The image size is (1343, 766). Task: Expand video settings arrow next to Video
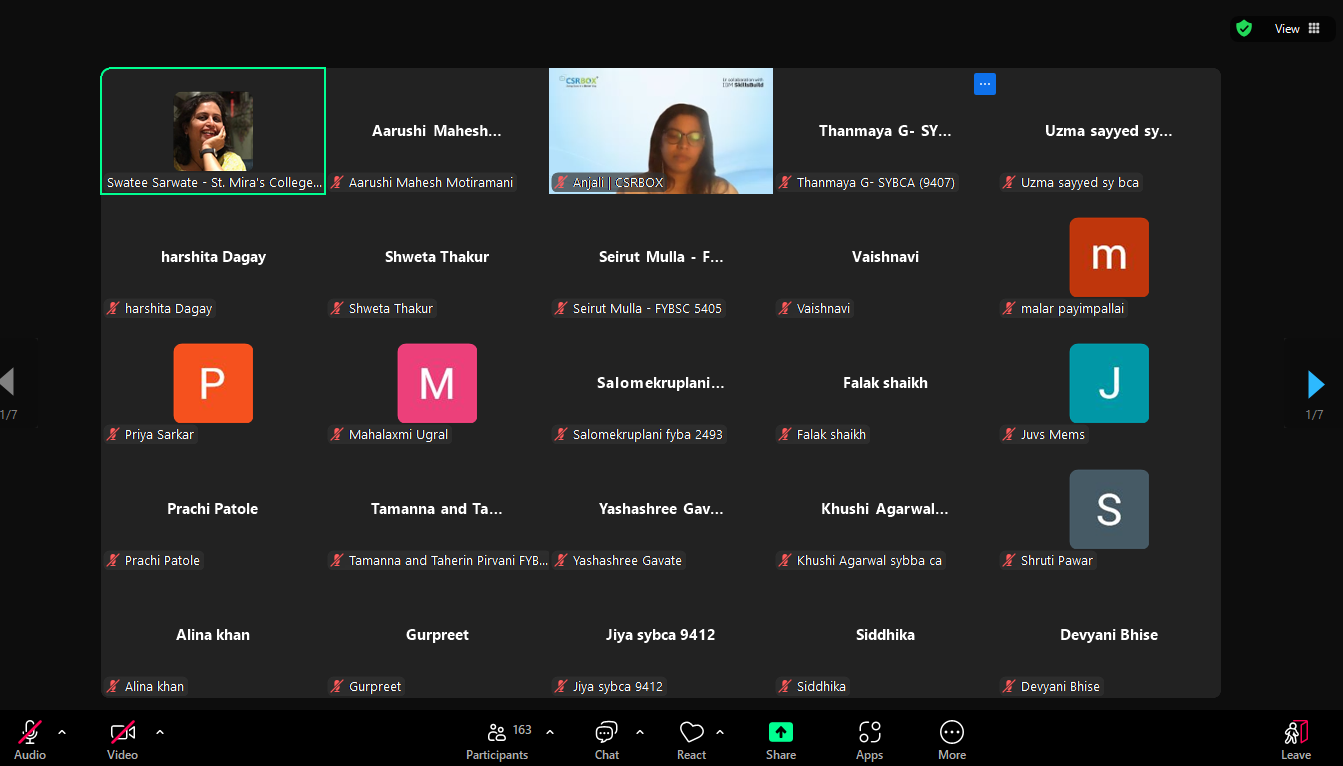click(x=160, y=732)
